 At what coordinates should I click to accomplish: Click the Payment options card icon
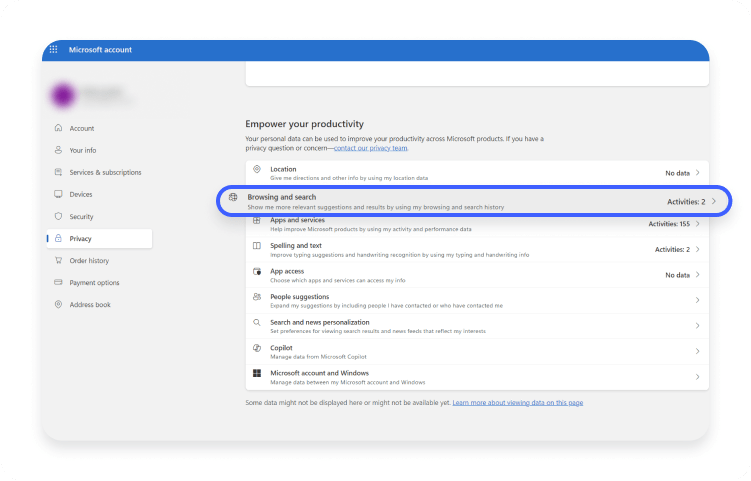58,282
